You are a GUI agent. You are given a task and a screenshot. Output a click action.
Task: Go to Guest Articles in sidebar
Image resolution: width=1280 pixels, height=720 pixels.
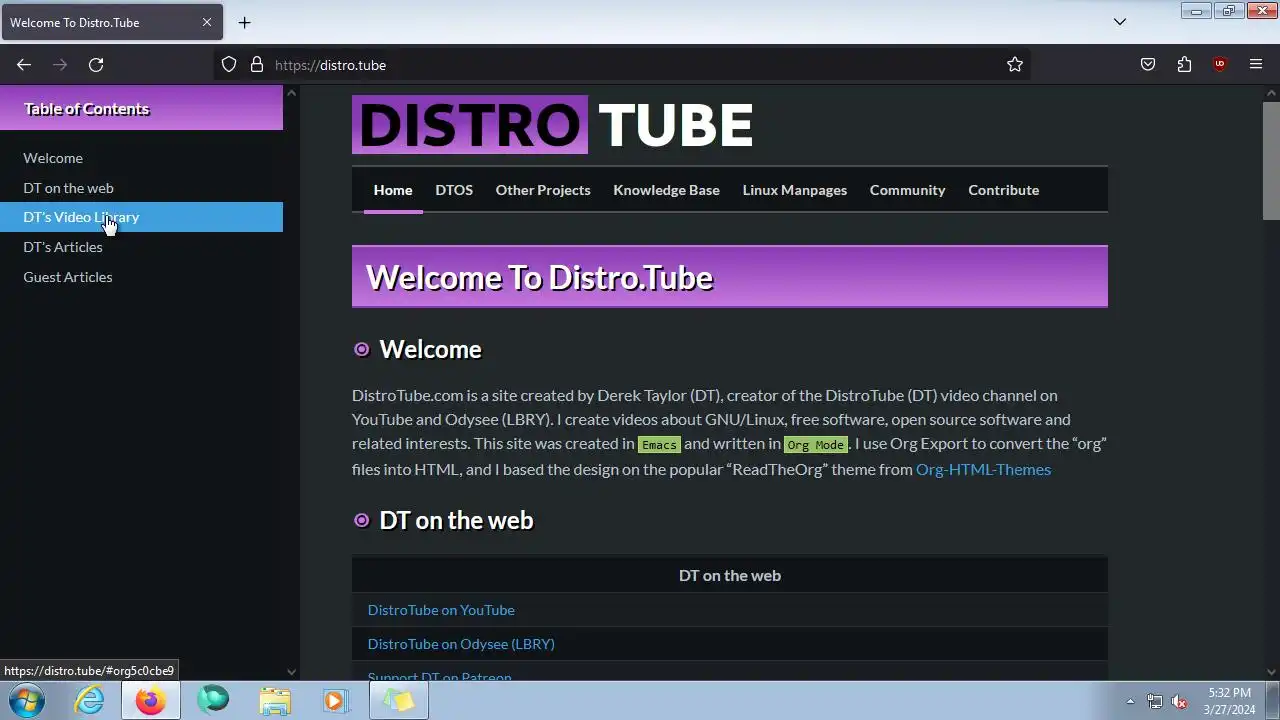(x=68, y=277)
